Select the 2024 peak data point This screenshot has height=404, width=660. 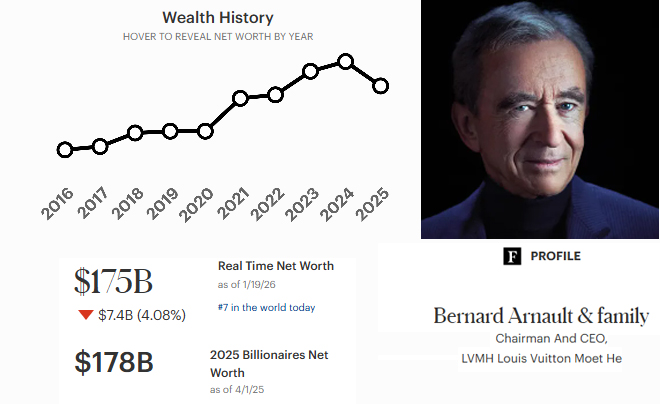click(345, 61)
